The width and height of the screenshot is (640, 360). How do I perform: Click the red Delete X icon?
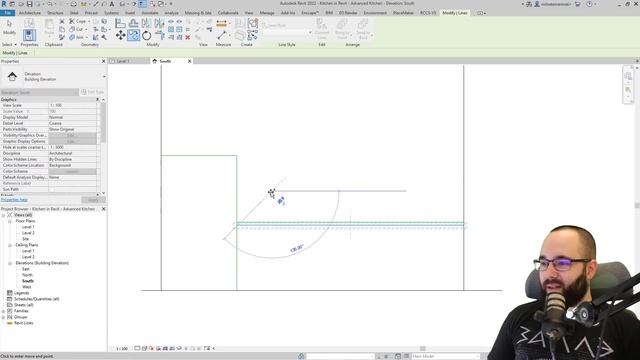(188, 38)
